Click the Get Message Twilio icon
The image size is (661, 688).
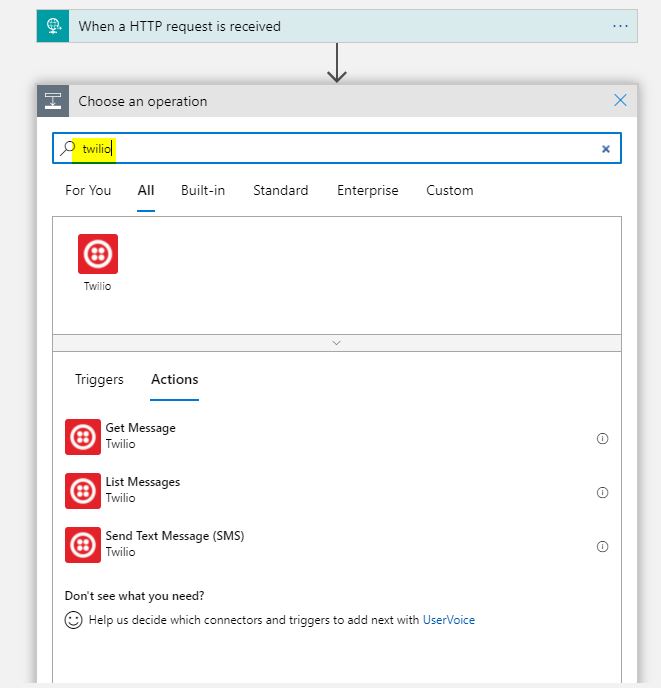pyautogui.click(x=83, y=437)
